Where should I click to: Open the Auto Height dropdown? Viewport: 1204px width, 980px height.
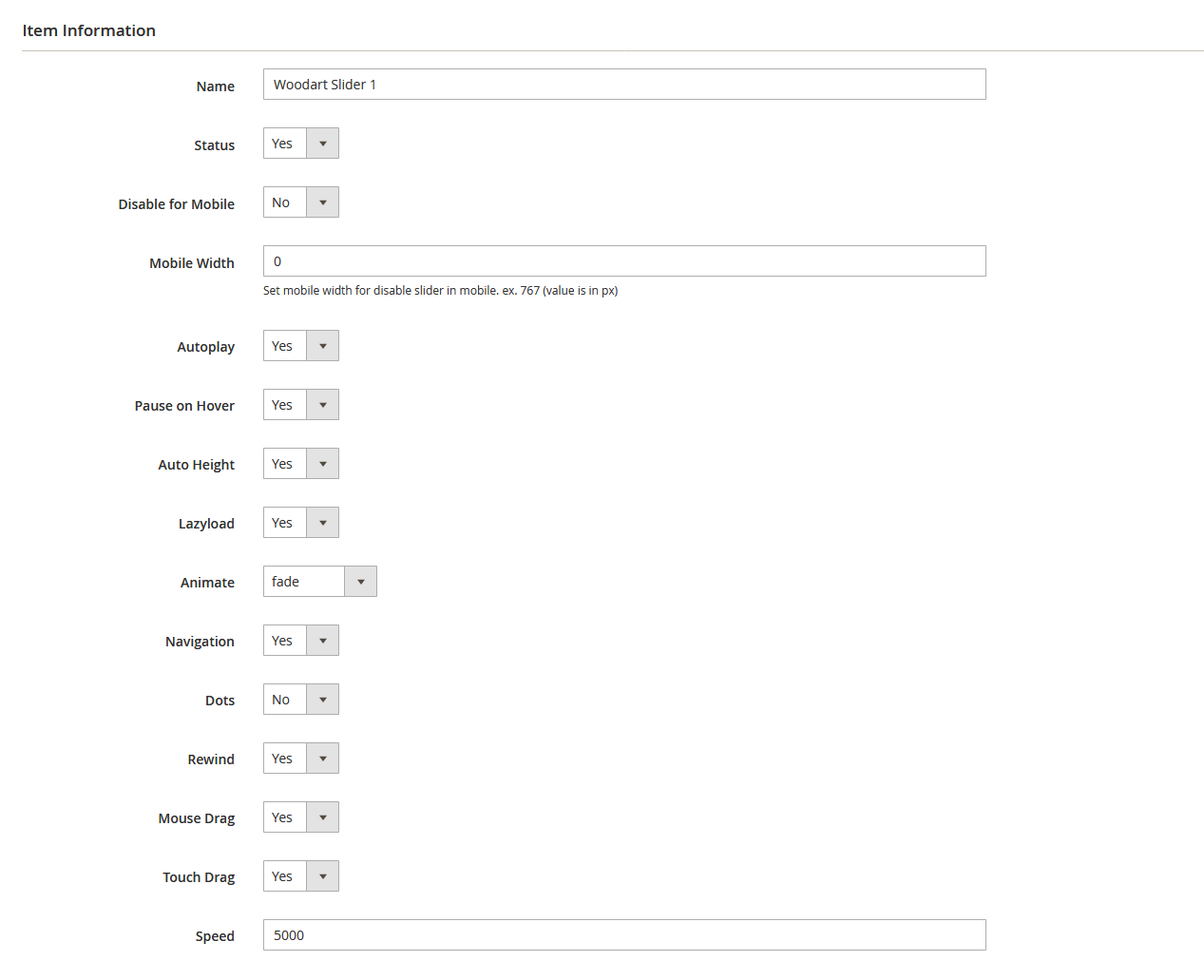[x=300, y=464]
